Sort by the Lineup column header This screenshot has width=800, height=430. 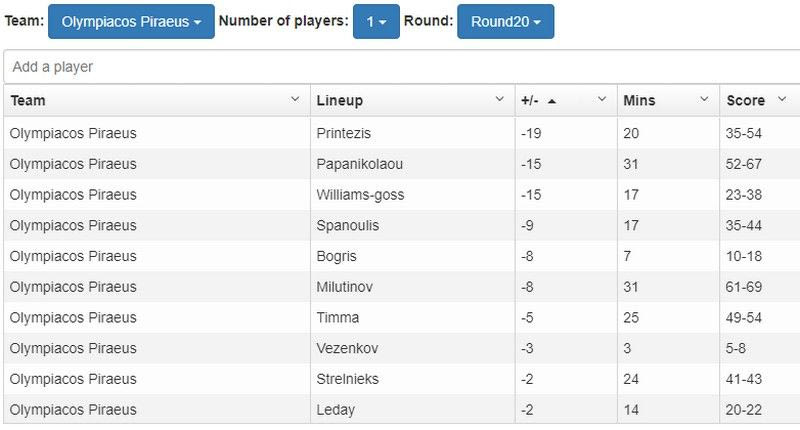[340, 101]
